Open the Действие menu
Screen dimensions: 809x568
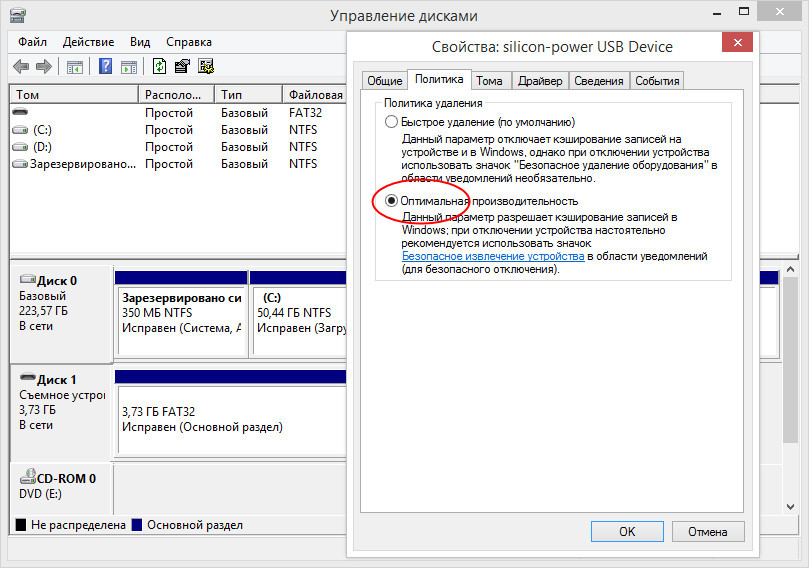pos(88,42)
